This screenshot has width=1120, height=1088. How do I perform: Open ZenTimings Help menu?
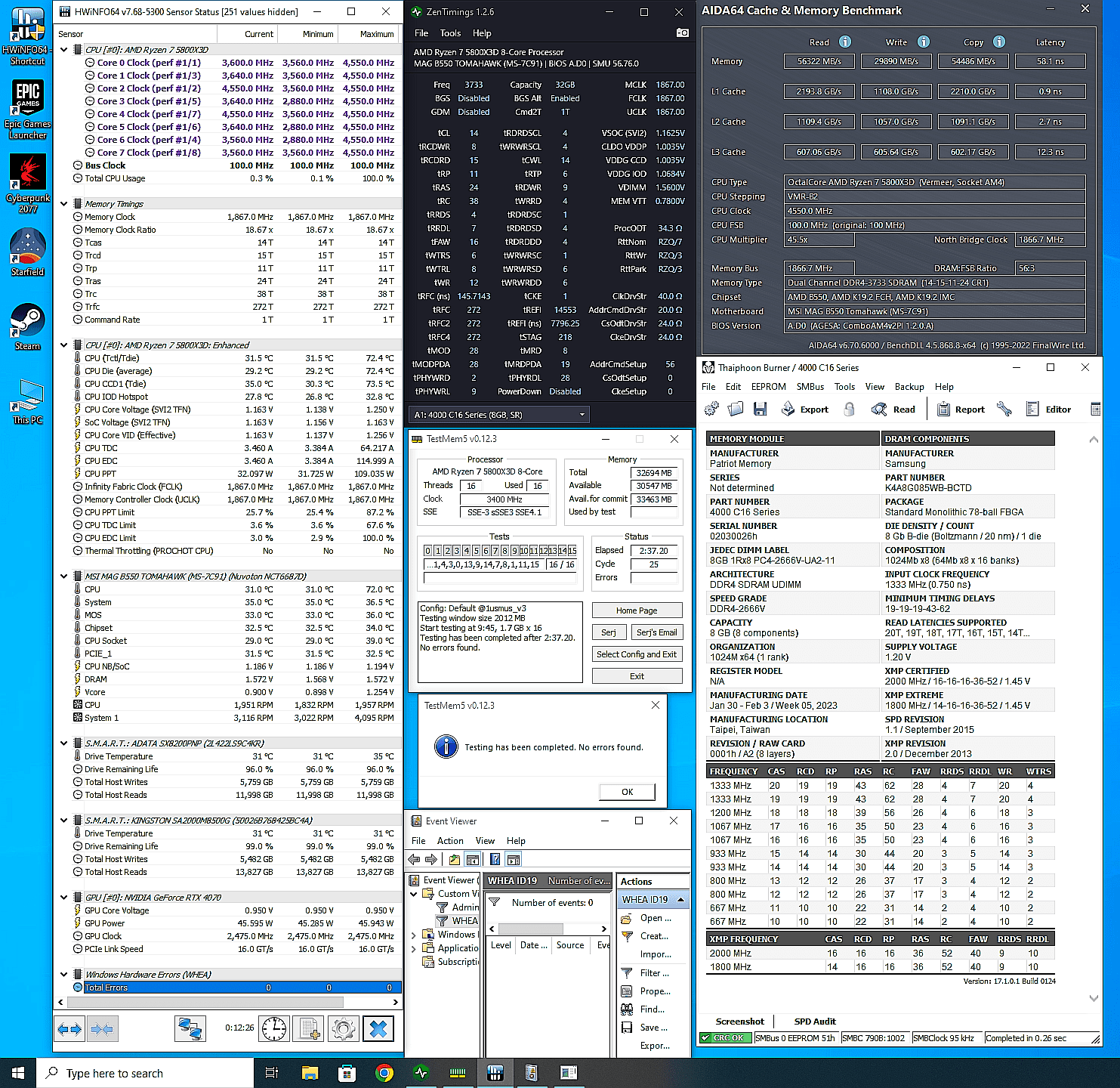(482, 33)
